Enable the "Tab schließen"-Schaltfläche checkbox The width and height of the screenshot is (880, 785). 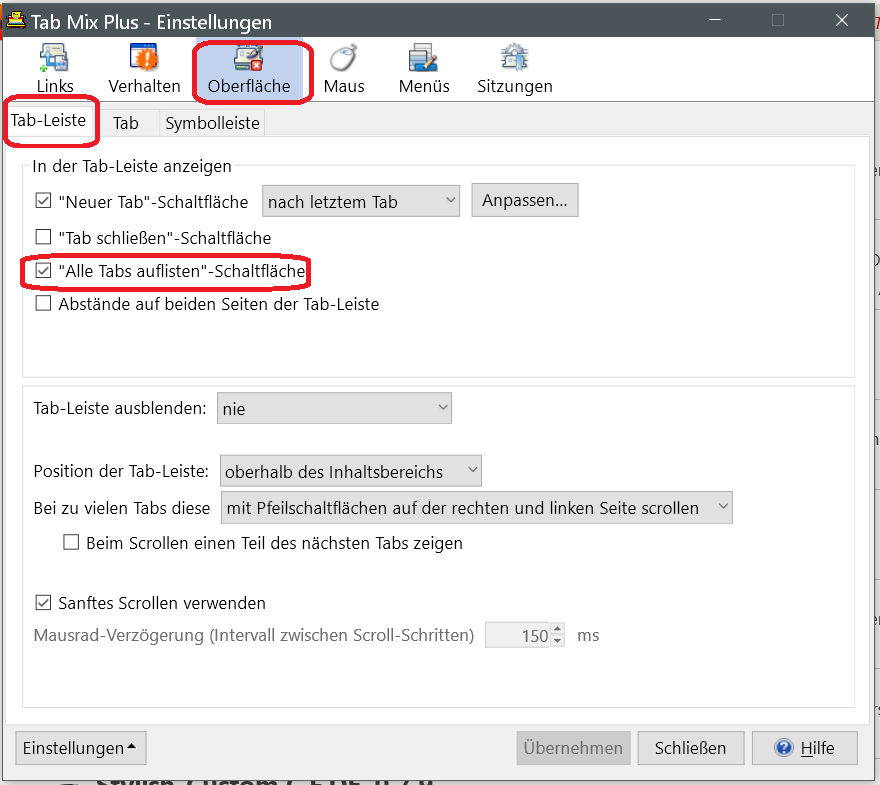43,237
